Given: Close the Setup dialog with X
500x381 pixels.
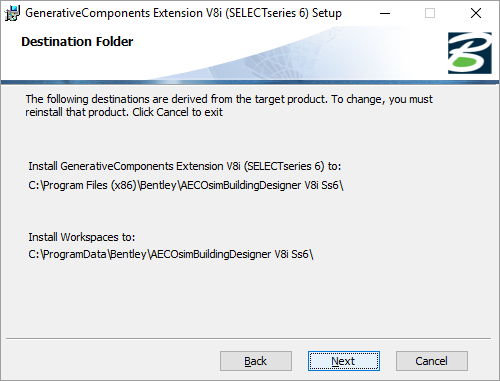Looking at the screenshot, I should coord(476,13).
